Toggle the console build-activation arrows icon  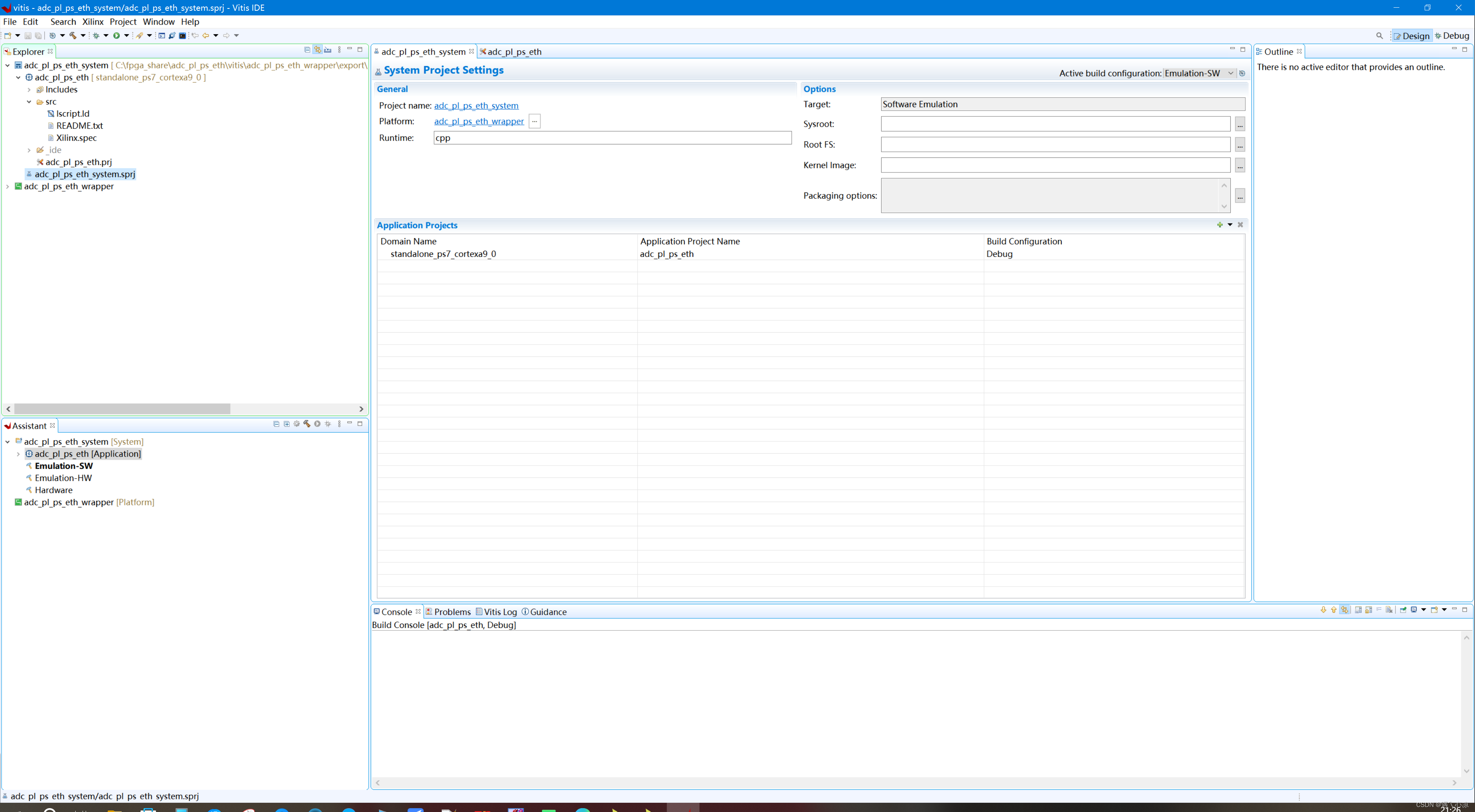(x=1344, y=610)
